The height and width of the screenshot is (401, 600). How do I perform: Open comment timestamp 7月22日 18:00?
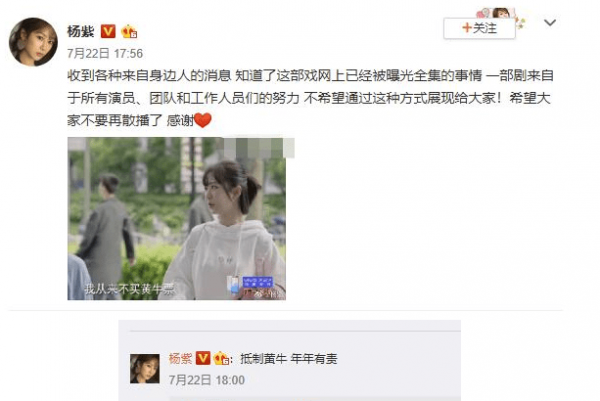click(x=207, y=380)
